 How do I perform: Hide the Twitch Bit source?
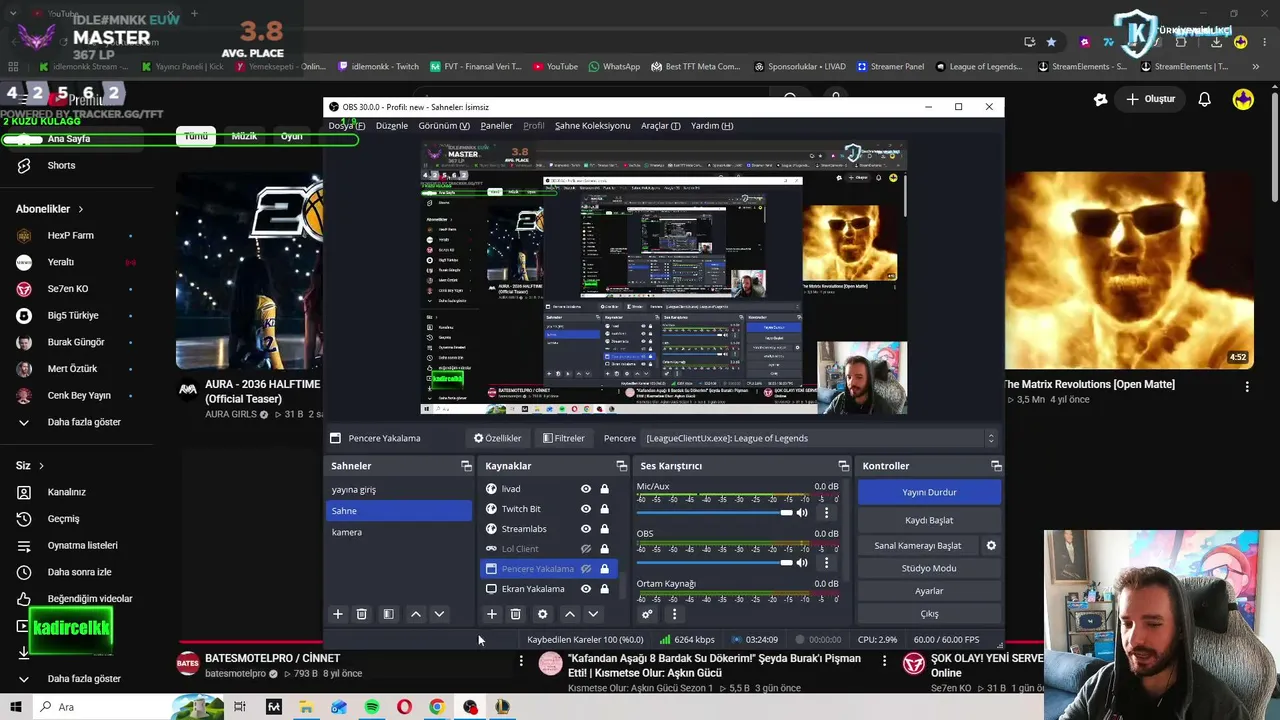click(586, 509)
